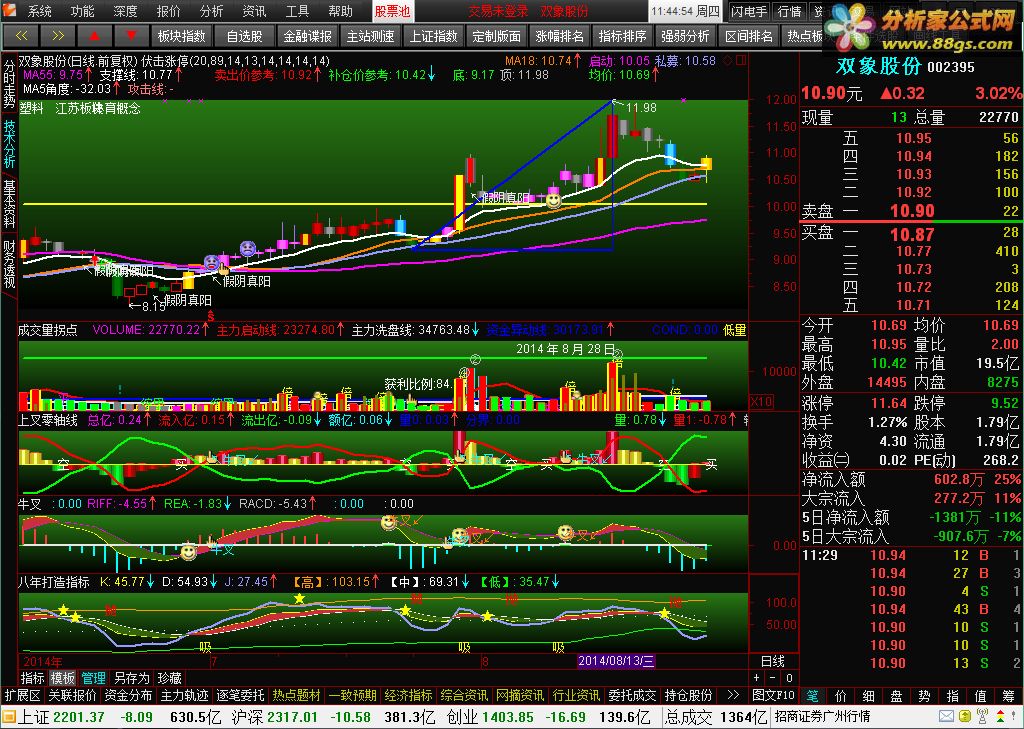Click the orange list icon before 上证
The height and width of the screenshot is (729, 1024).
tap(8, 717)
